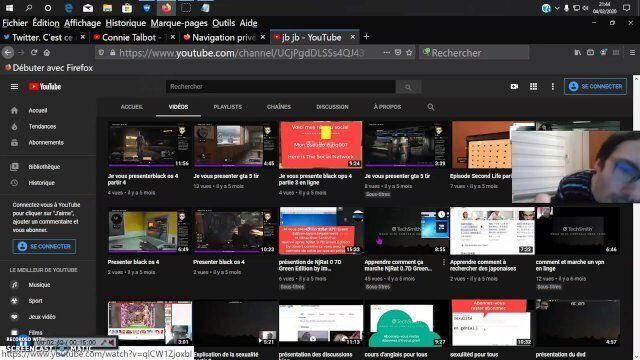Reload the page in Firefox

click(x=34, y=53)
